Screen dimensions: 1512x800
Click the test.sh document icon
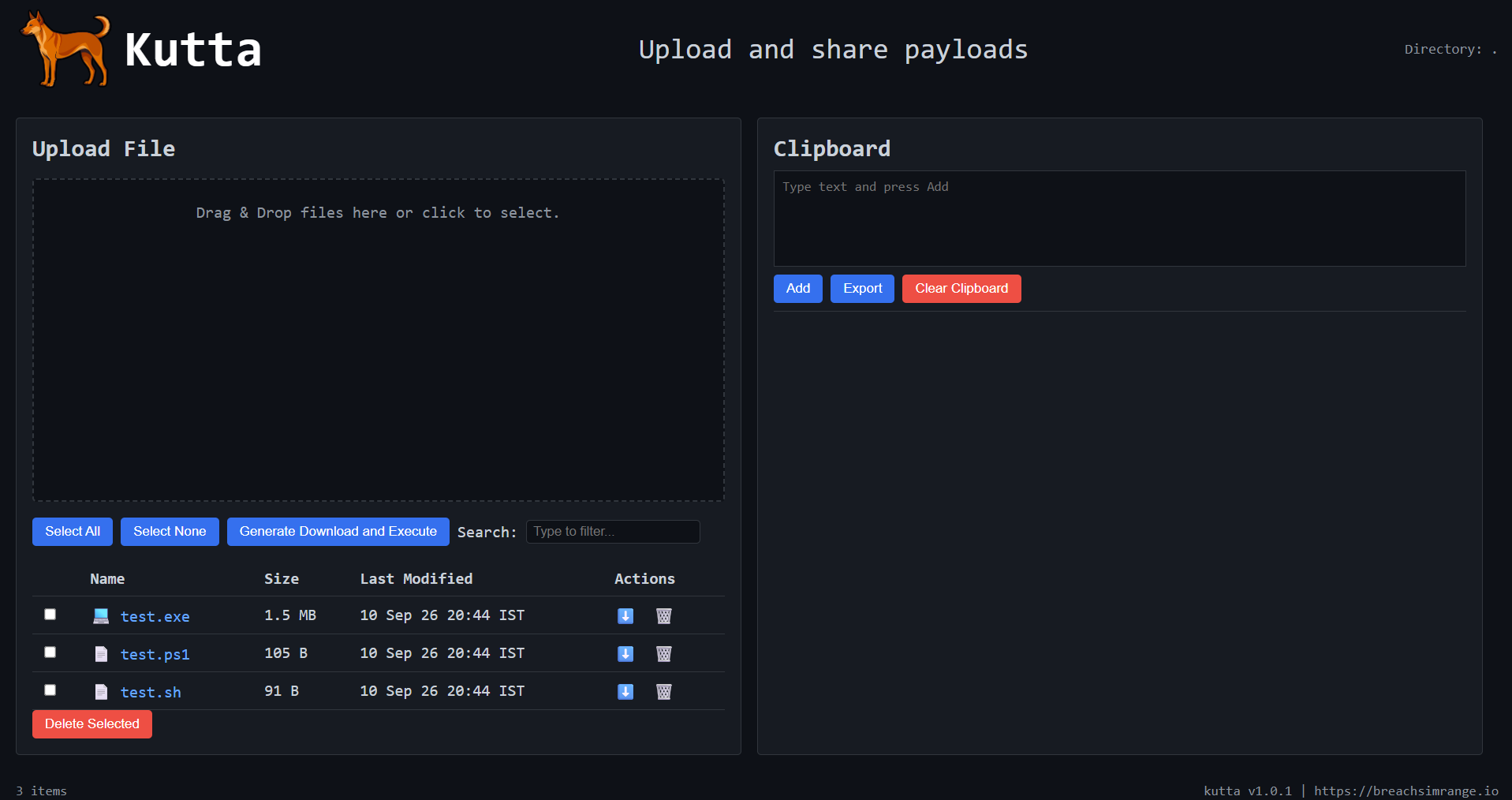(101, 692)
